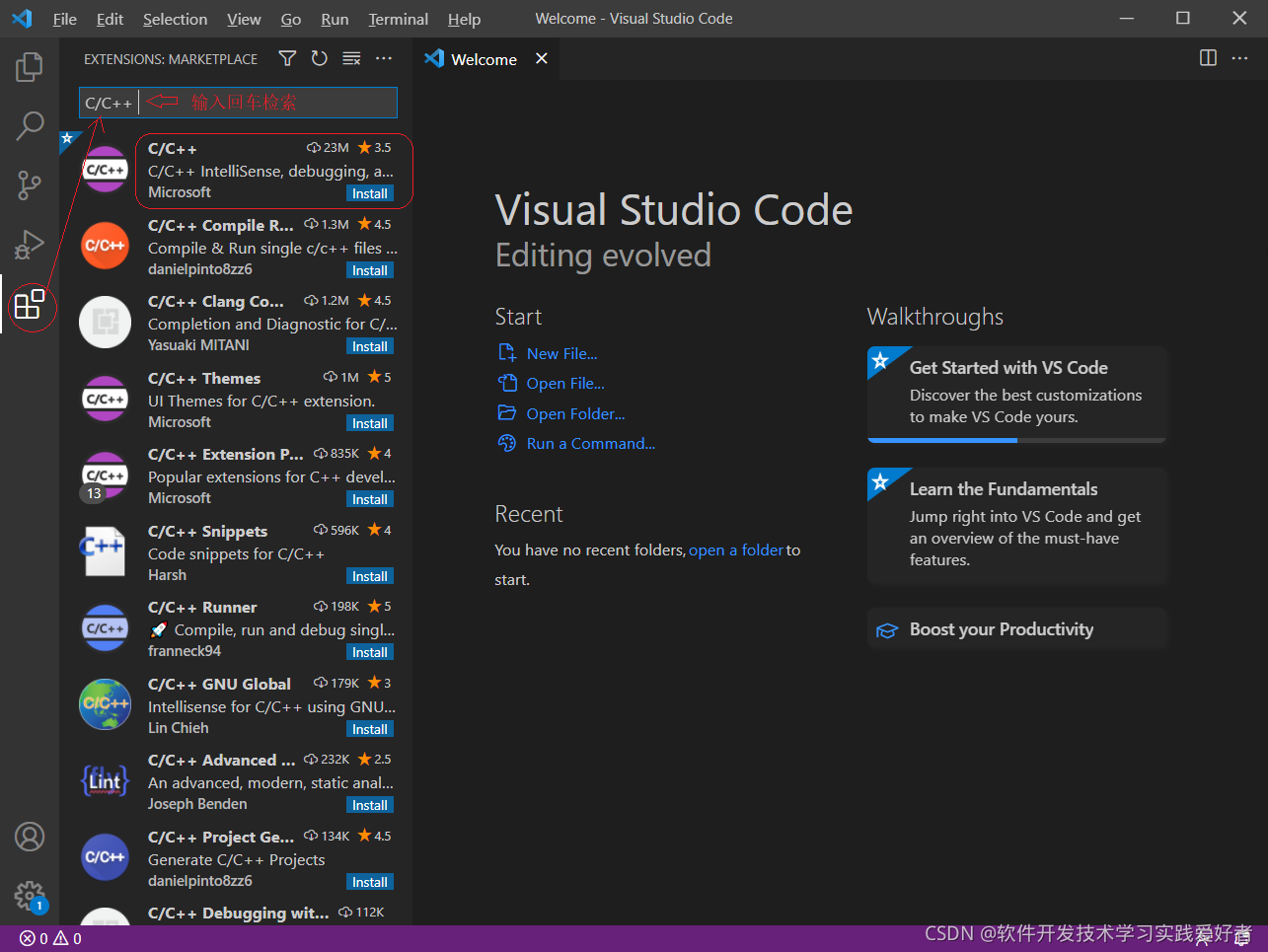1268x952 pixels.
Task: Select the C/C++ Project Generator icon
Action: tap(105, 857)
